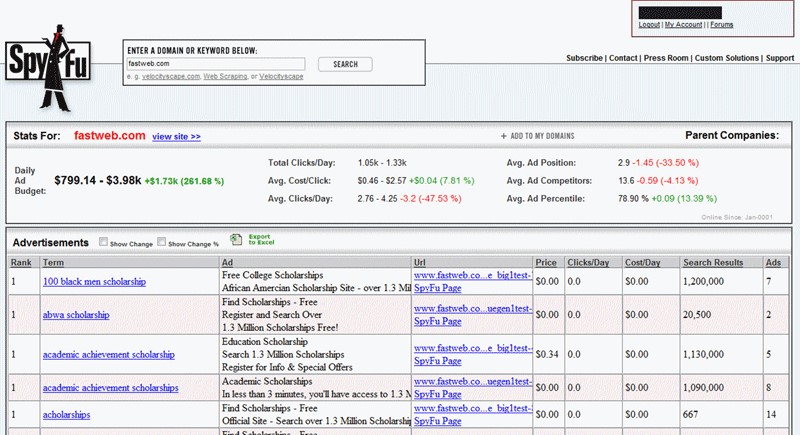Toggle the Show Change % checkbox
Viewport: 800px width, 435px height.
click(162, 242)
